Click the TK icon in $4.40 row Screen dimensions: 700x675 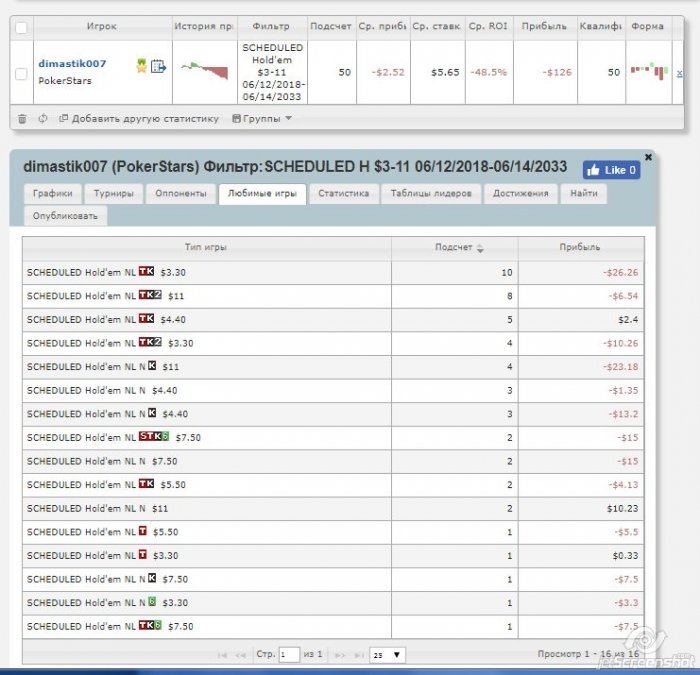pos(146,319)
